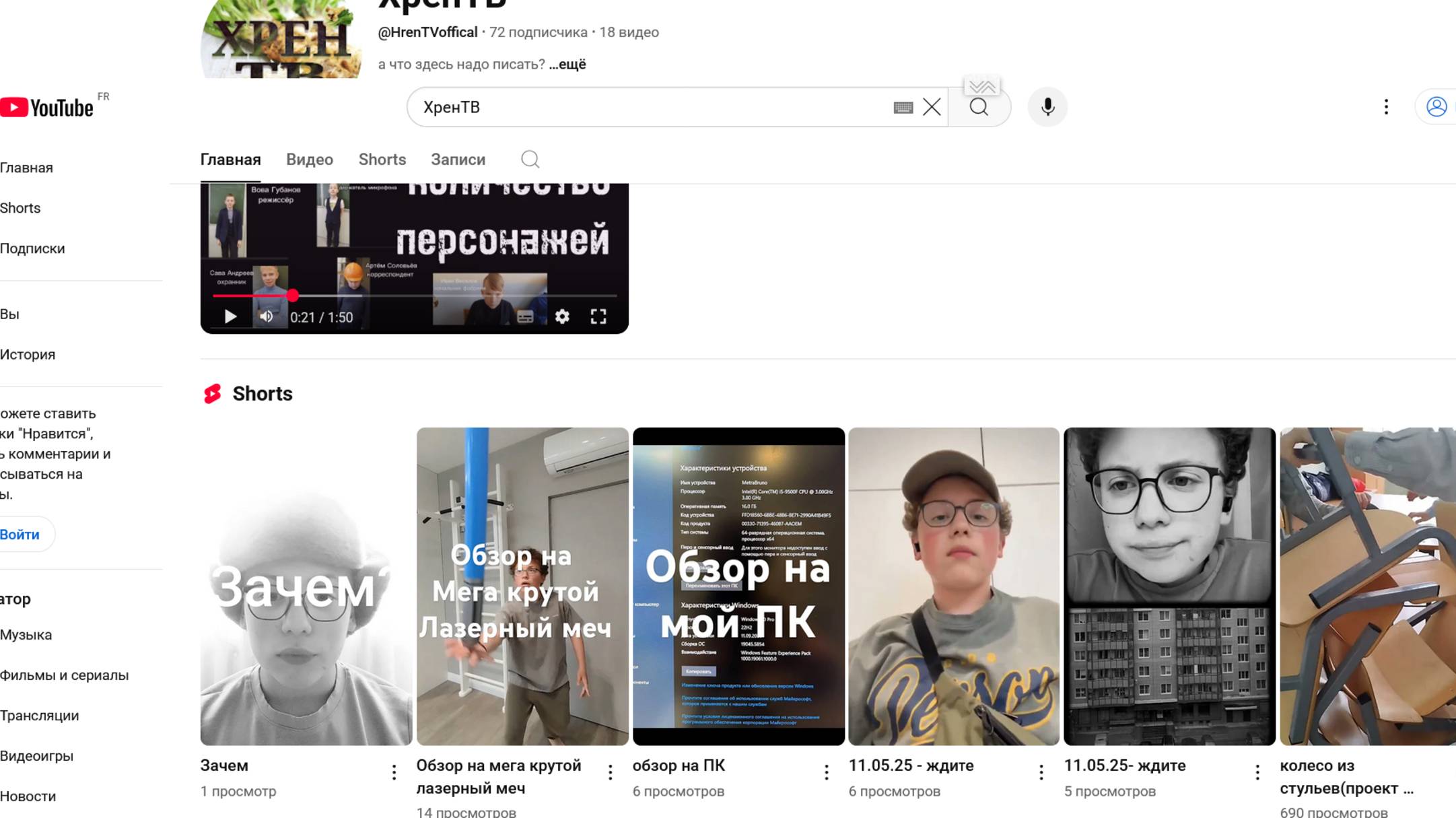Viewport: 1456px width, 818px height.
Task: Click the magnifier search button
Action: [x=979, y=107]
